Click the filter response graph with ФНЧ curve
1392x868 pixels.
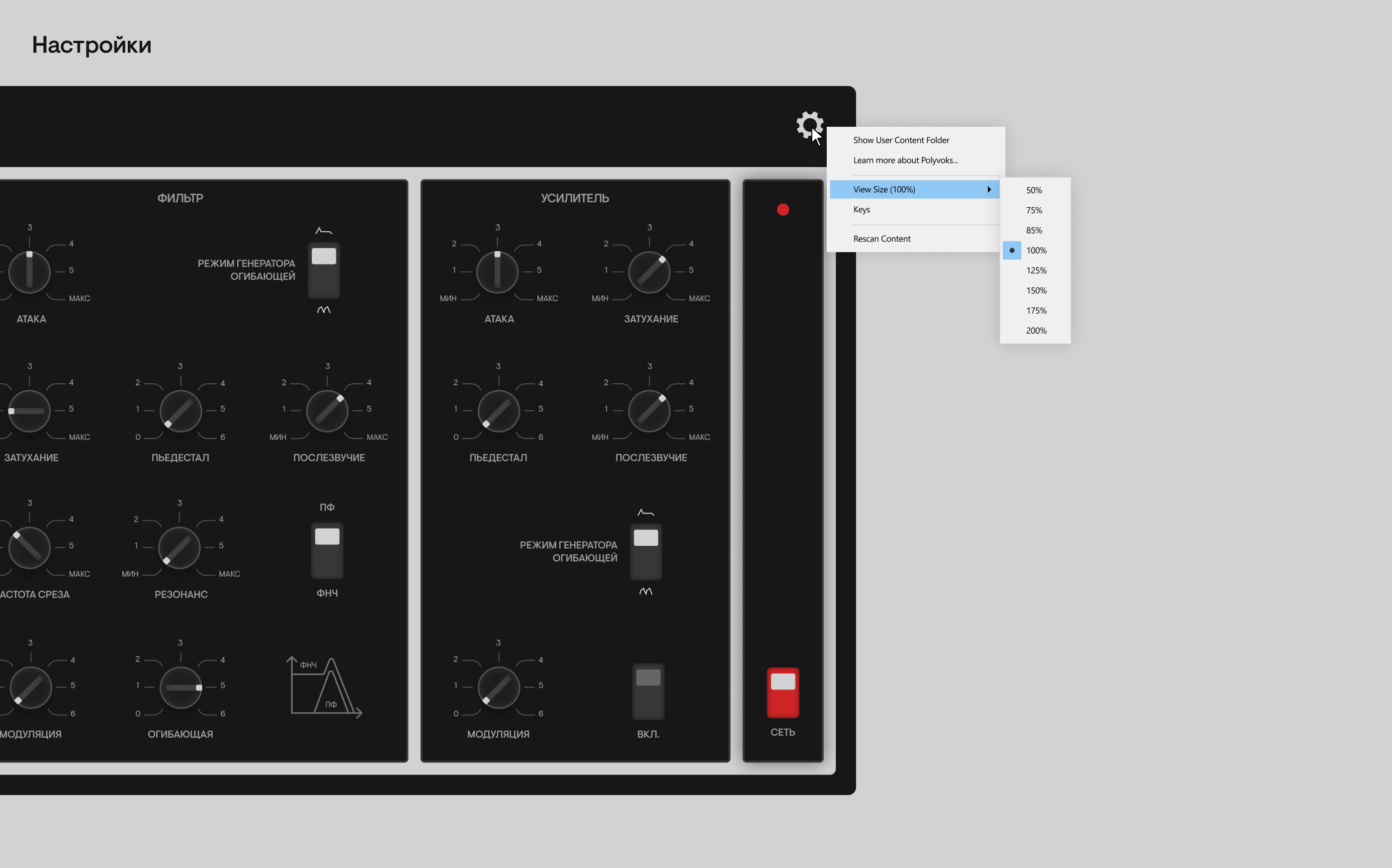click(326, 687)
